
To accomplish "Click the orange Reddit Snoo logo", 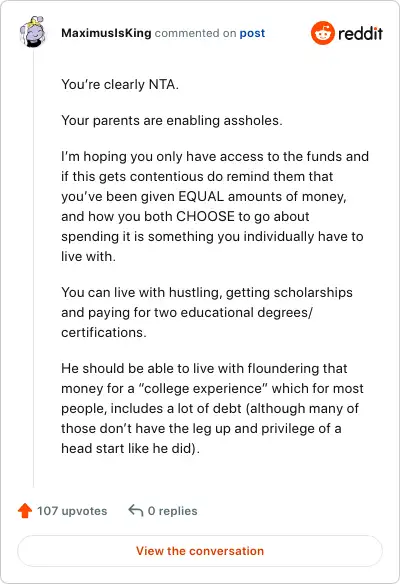I will coord(323,33).
